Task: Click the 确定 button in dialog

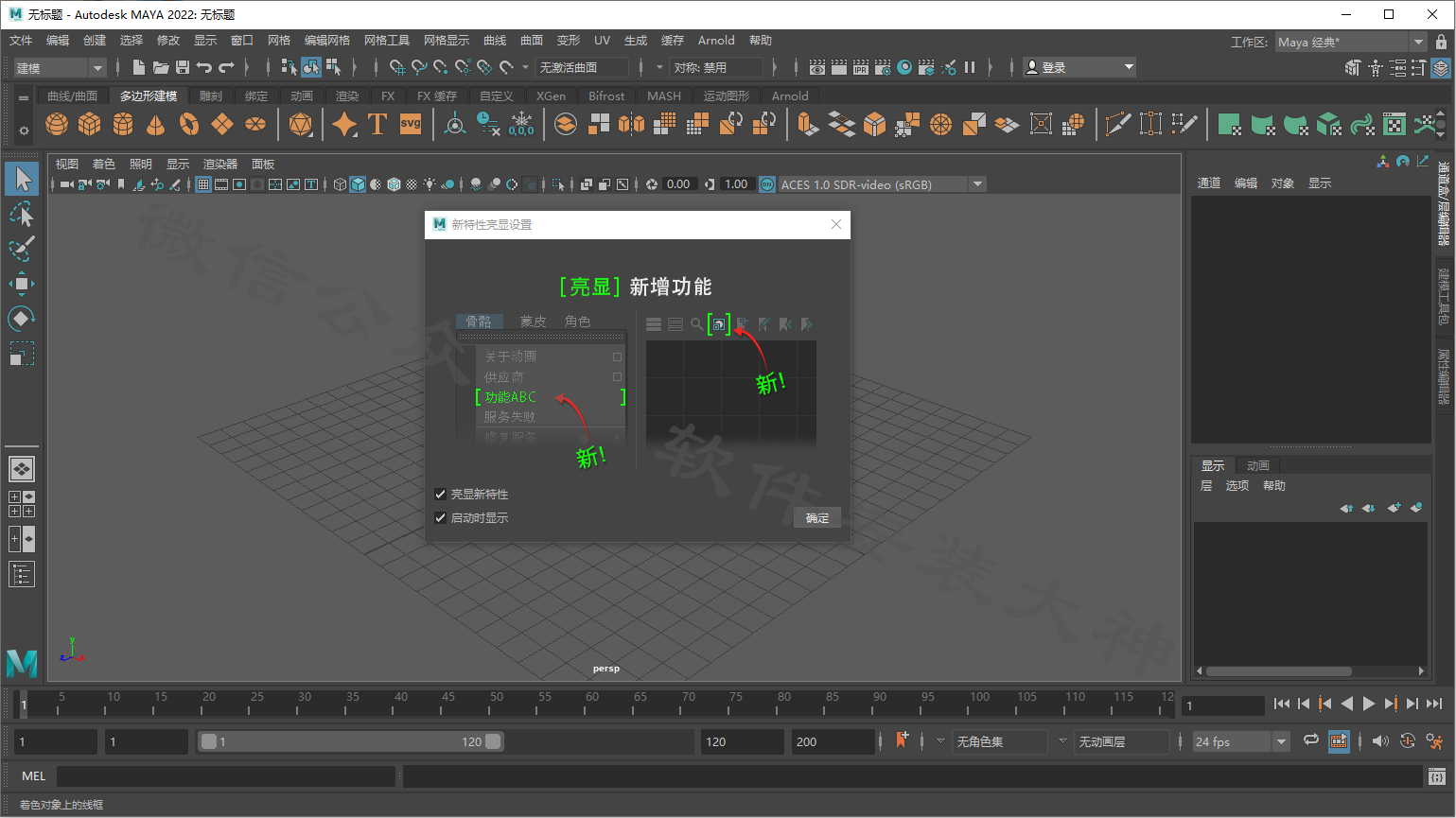Action: tap(817, 517)
